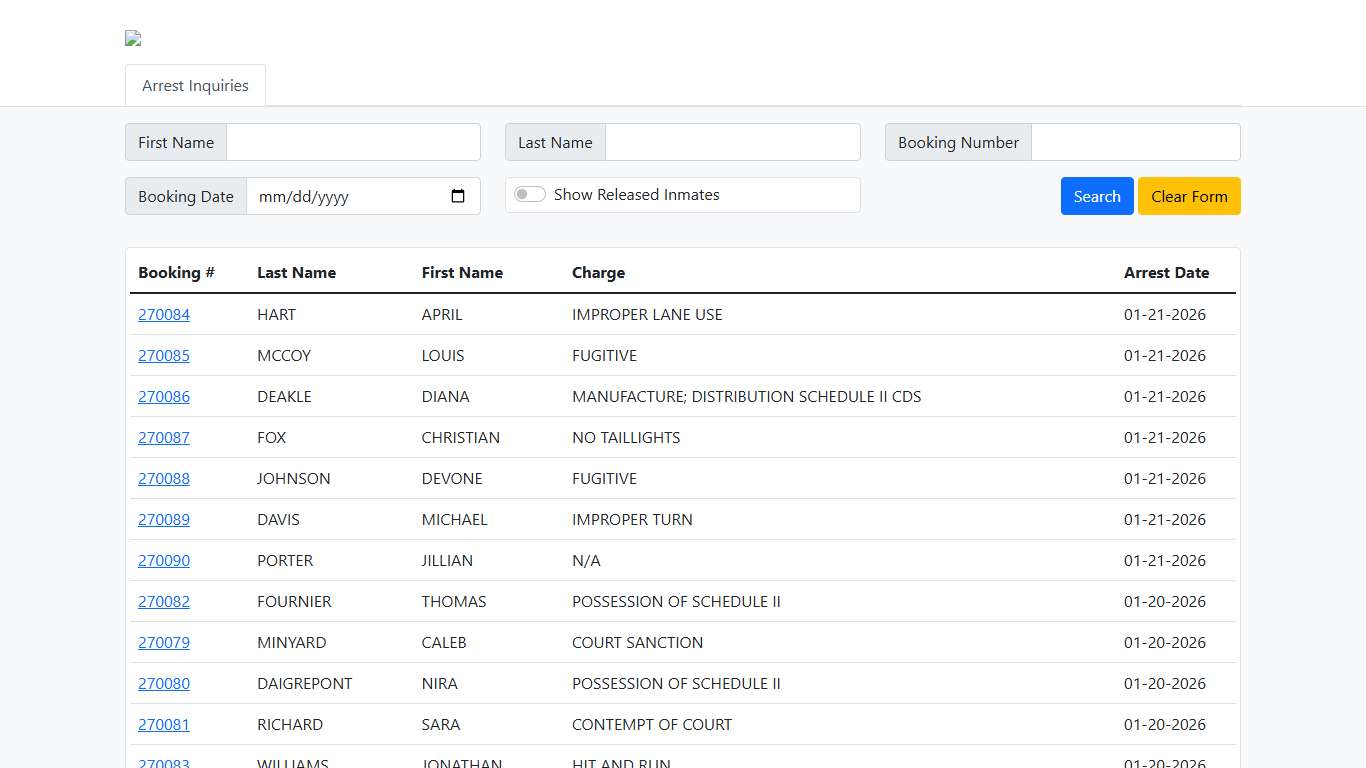Open booking record 270084
Screen dimensions: 1366x768
164,315
